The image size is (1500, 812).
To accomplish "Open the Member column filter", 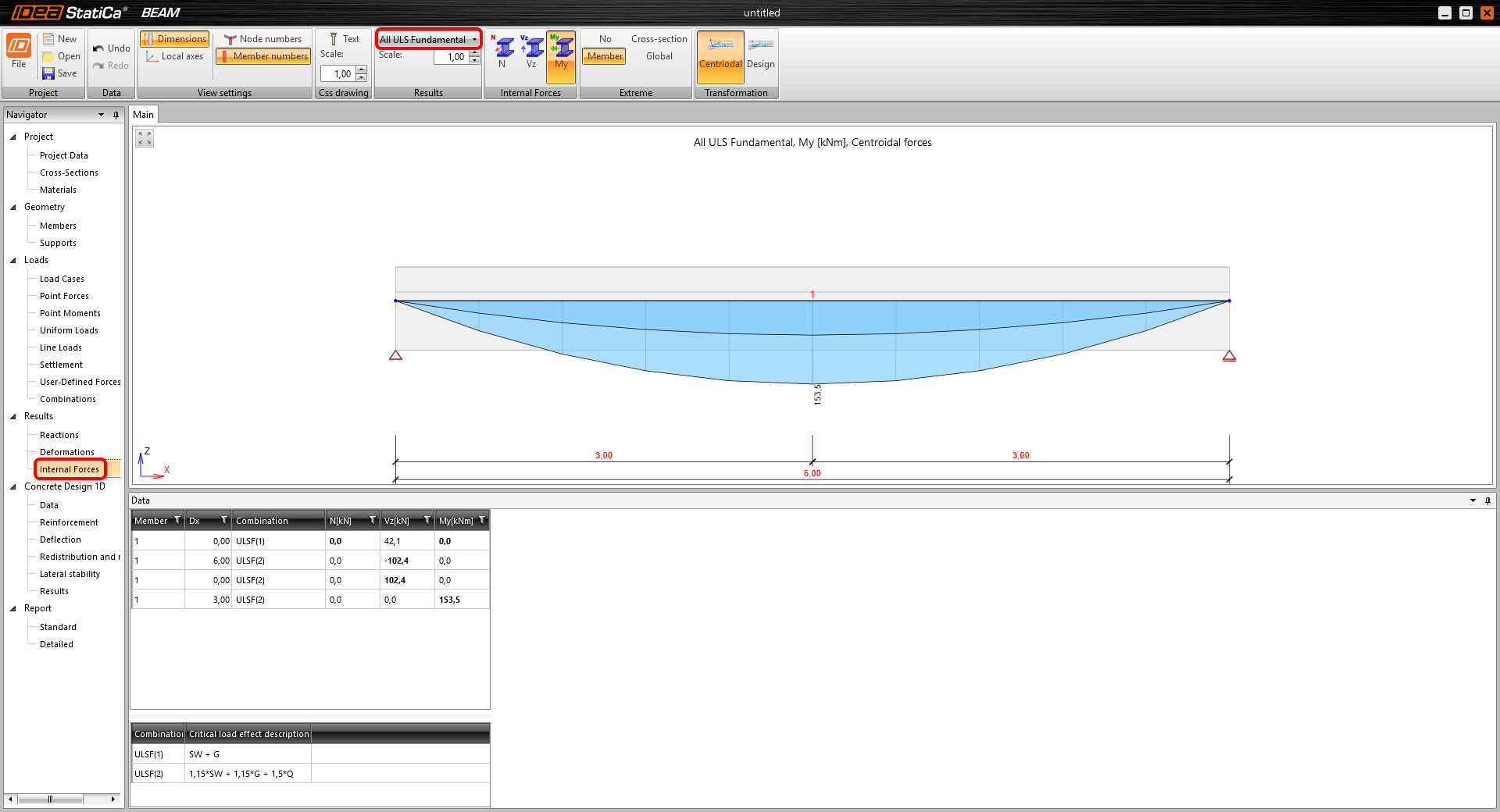I will click(177, 521).
